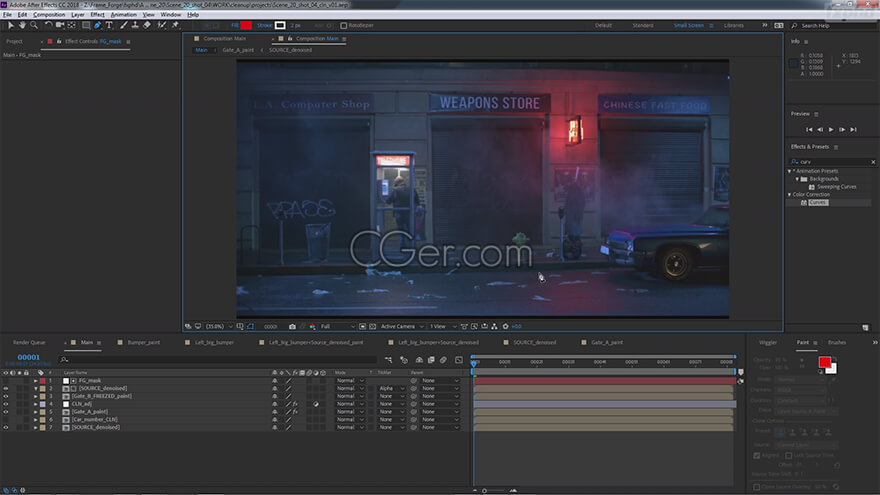Screen dimensions: 880x495
Task: Toggle the Aligned checkbox in Paint panel
Action: click(x=757, y=456)
